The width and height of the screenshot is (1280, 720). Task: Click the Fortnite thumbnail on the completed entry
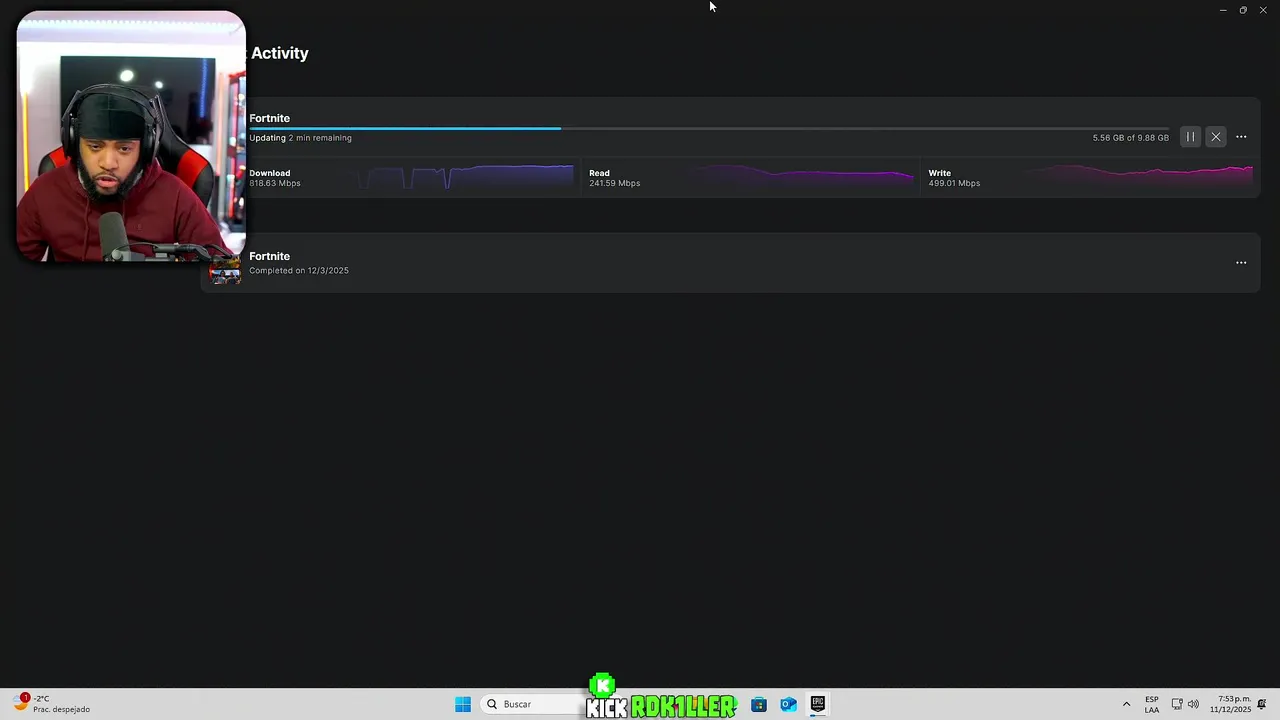click(x=225, y=272)
